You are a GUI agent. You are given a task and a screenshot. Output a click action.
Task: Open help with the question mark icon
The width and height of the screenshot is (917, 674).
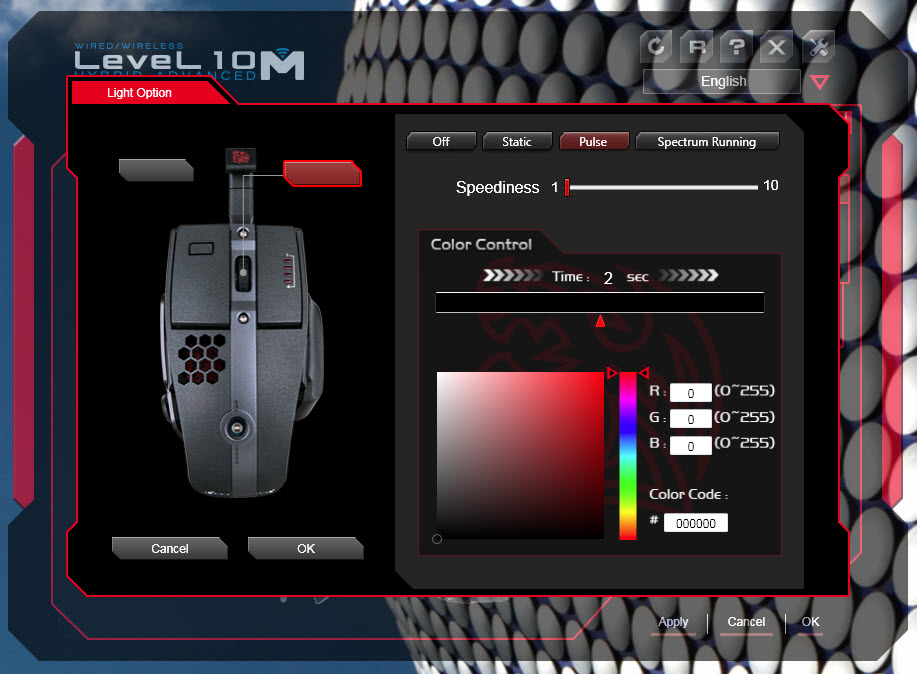(736, 46)
